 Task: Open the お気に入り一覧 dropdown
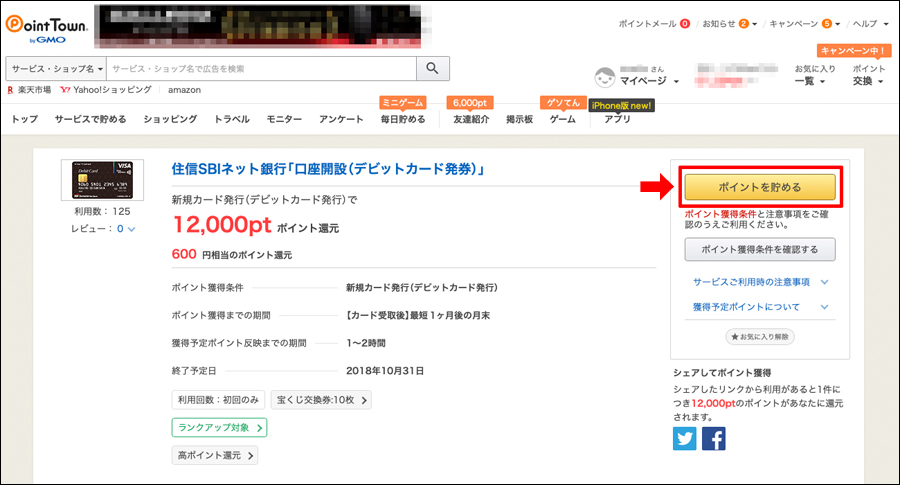click(x=814, y=75)
